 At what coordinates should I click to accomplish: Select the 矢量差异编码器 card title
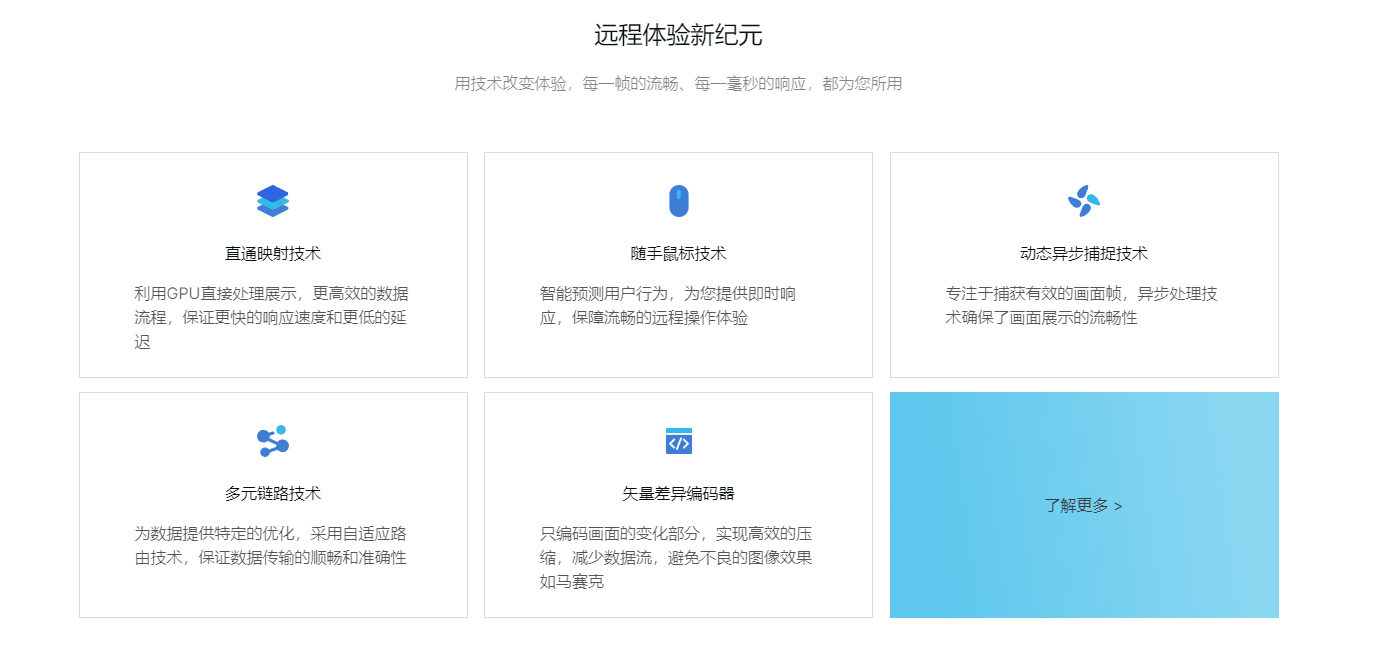(x=678, y=494)
